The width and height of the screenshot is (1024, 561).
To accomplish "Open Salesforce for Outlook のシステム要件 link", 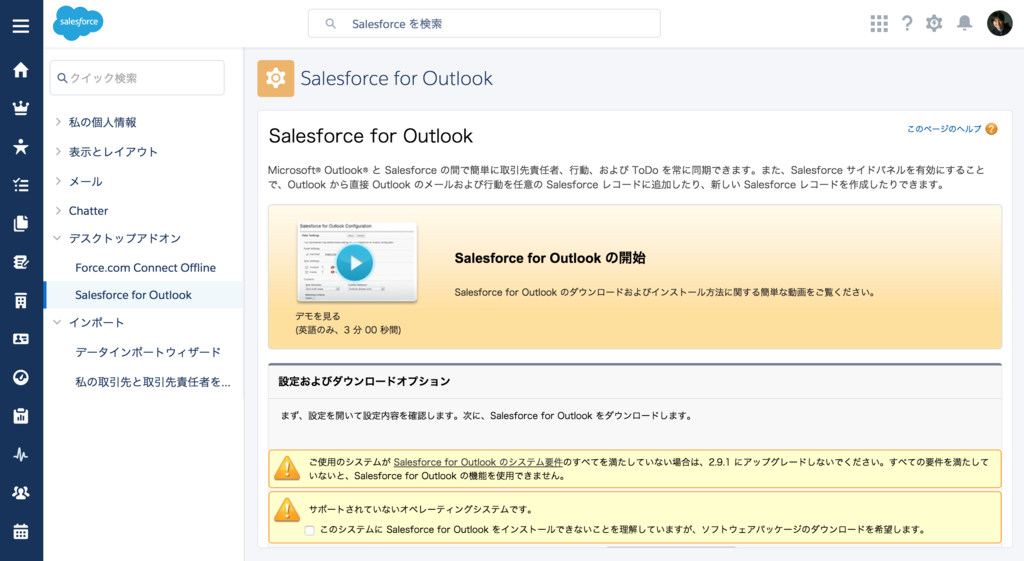I will [478, 462].
